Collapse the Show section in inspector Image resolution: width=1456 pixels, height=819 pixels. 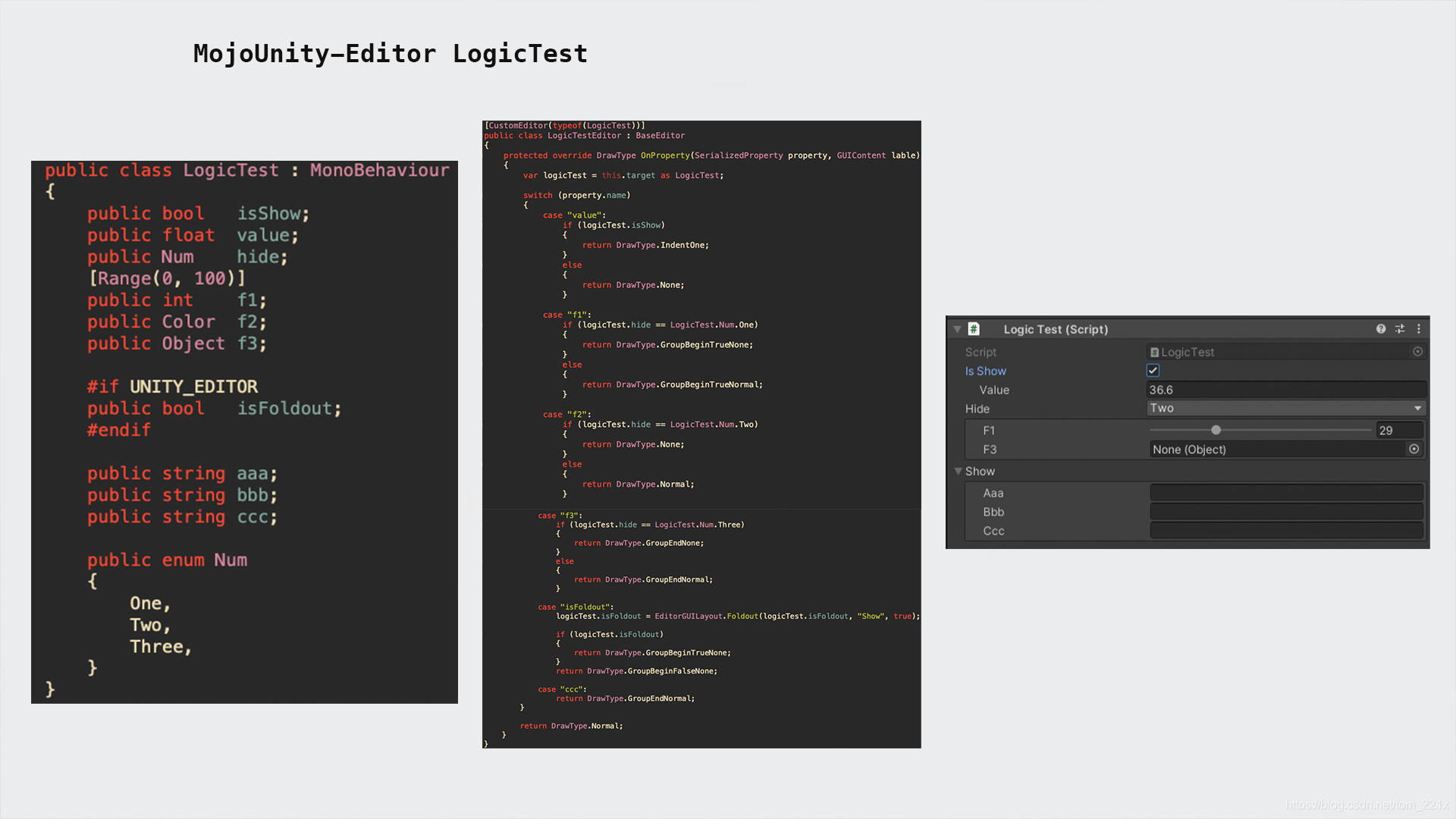point(956,470)
